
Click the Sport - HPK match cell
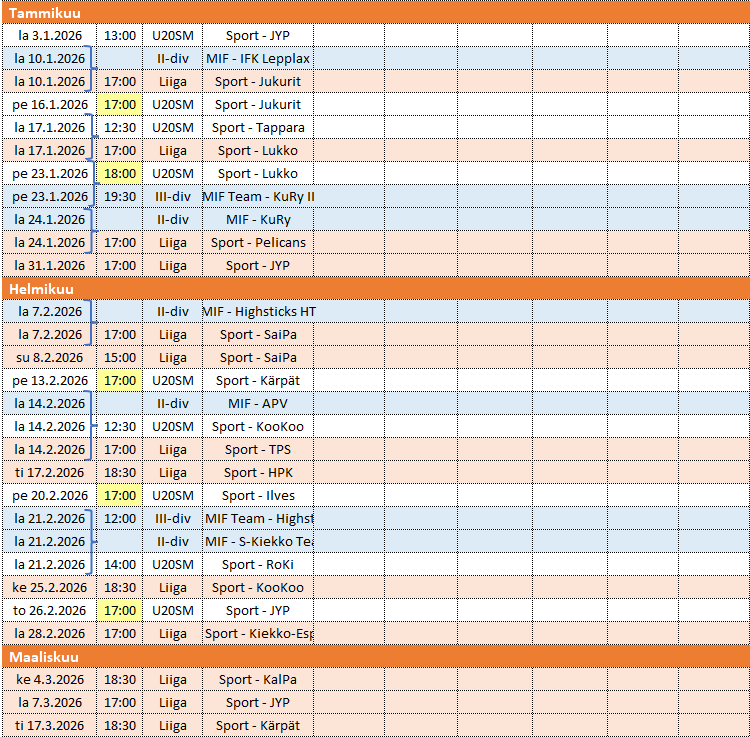(258, 472)
